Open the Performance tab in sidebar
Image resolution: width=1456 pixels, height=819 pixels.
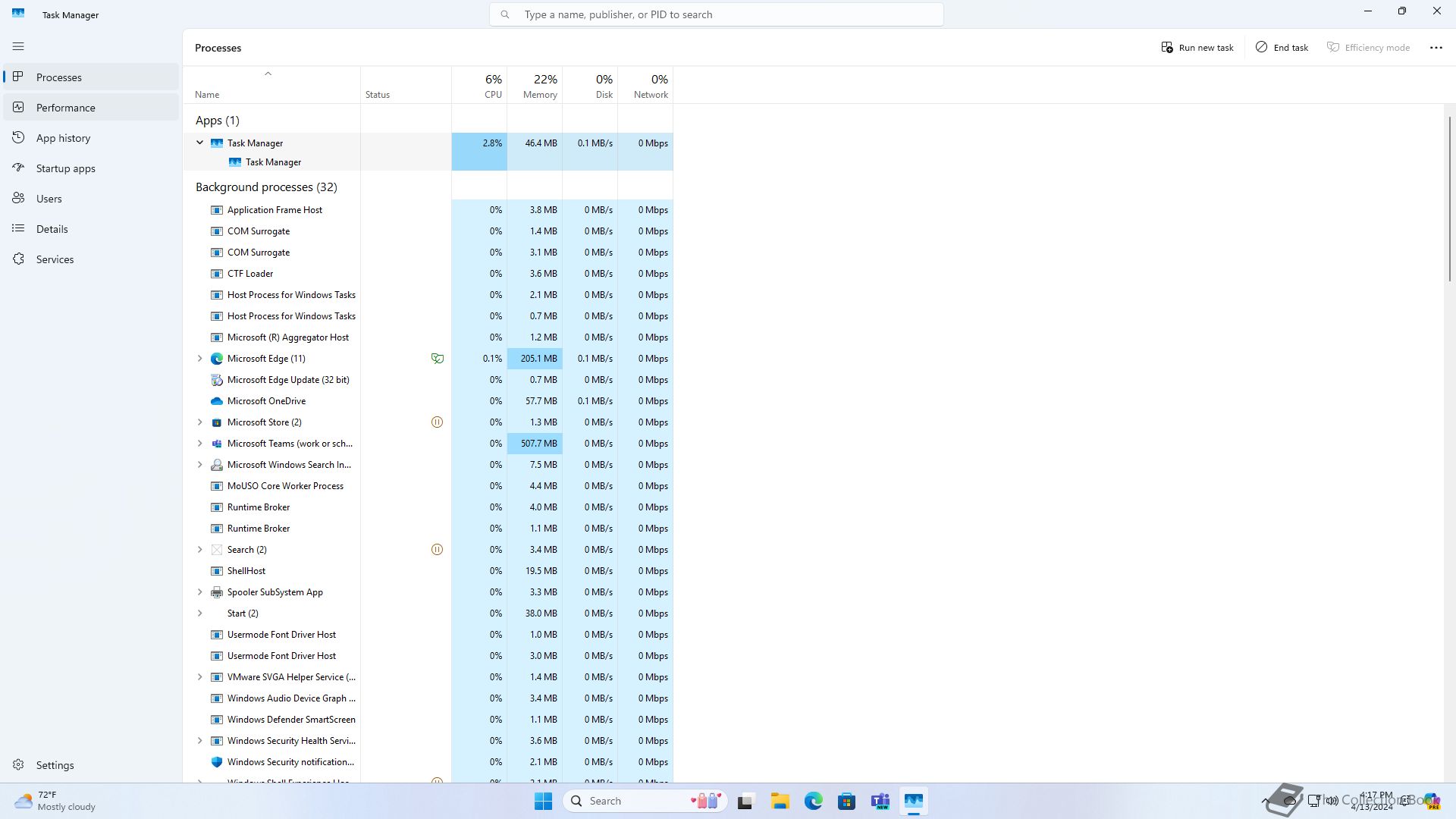91,108
